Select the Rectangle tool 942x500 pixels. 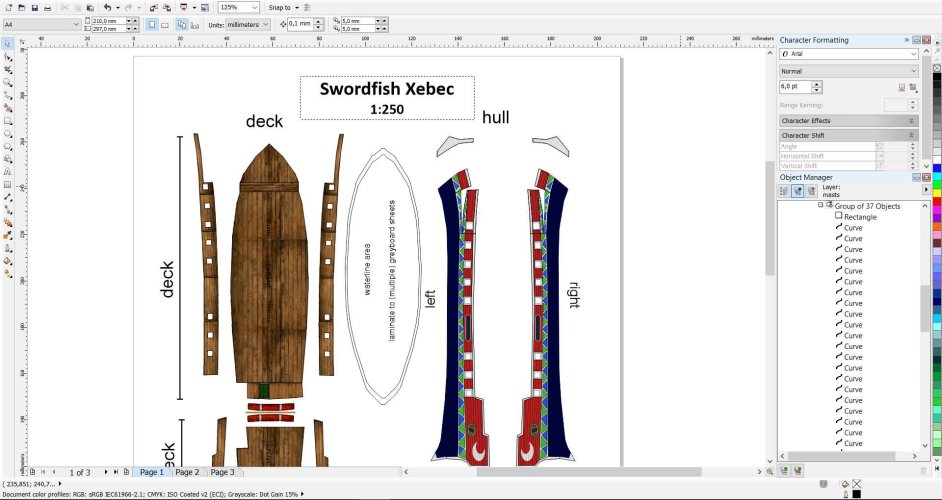[x=7, y=121]
